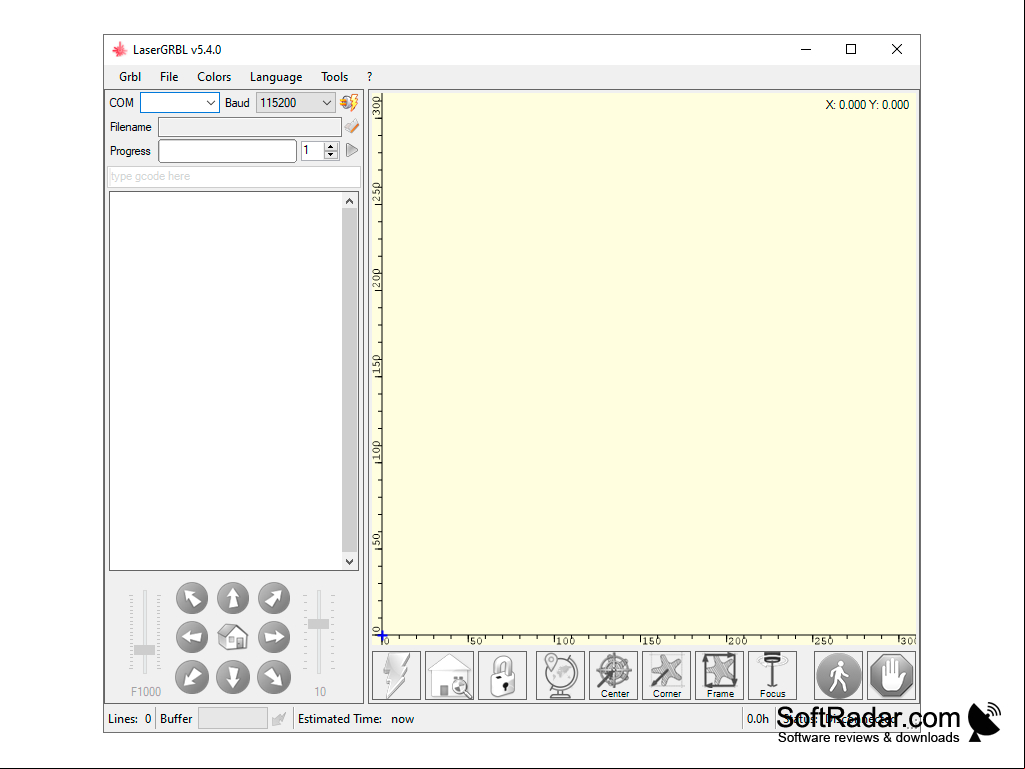Screen dimensions: 1025x769
Task: Open the Grbl menu
Action: click(130, 77)
